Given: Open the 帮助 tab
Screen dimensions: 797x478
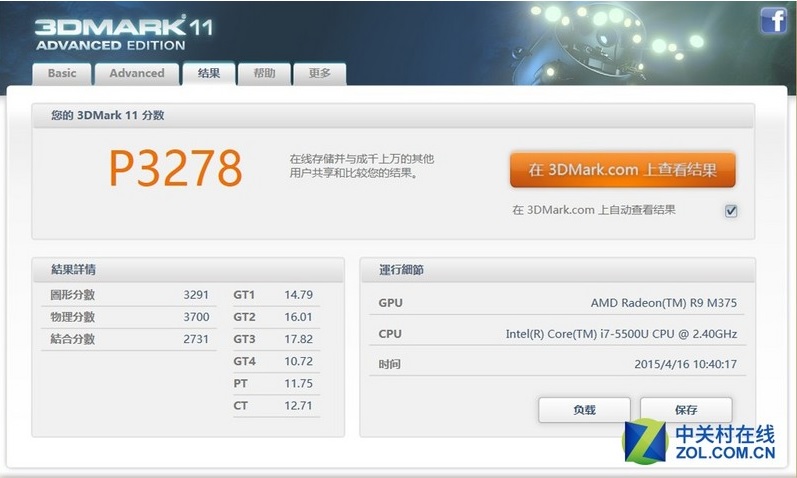Looking at the screenshot, I should click(x=264, y=73).
